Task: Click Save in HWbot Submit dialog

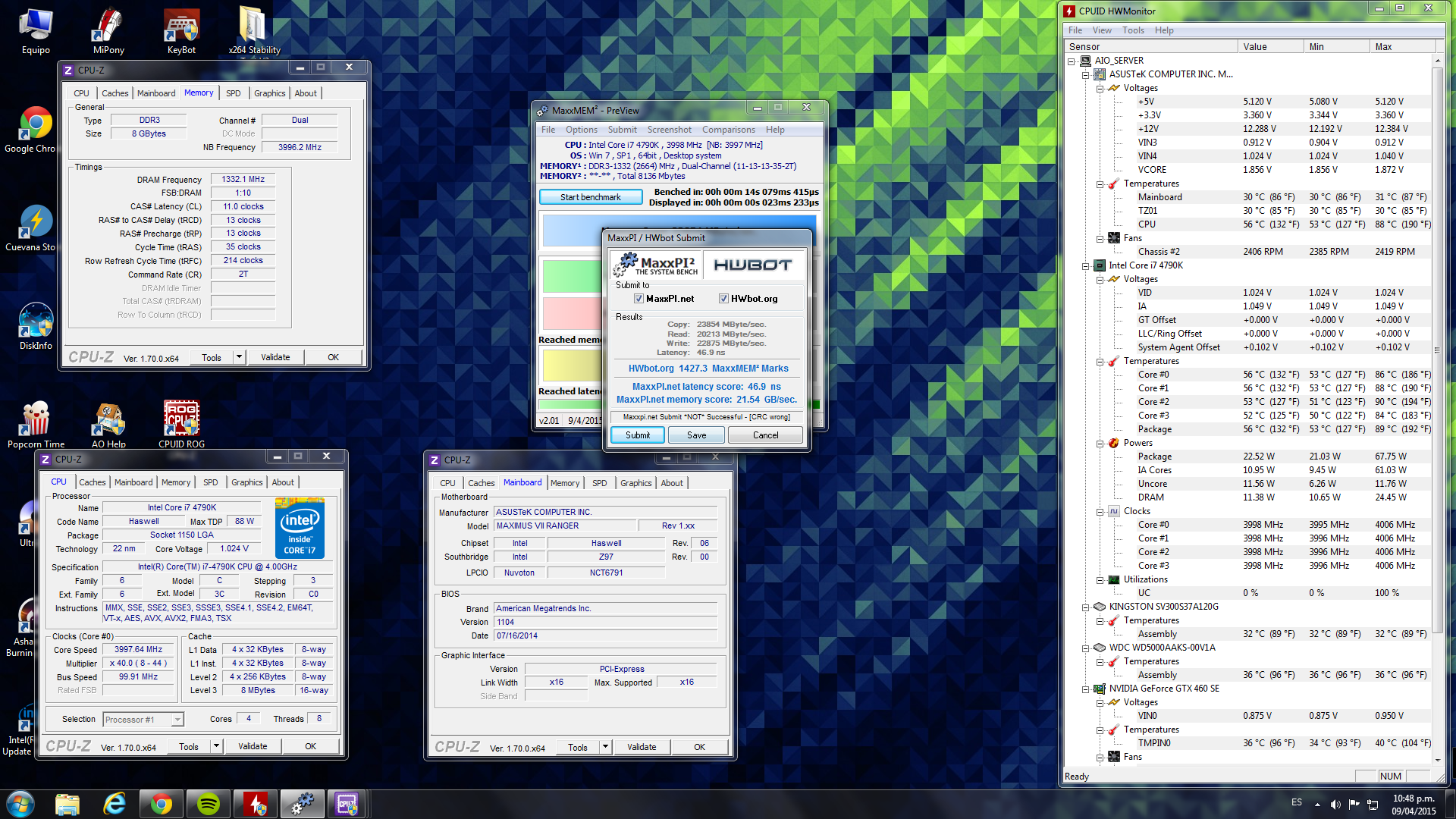Action: click(697, 435)
